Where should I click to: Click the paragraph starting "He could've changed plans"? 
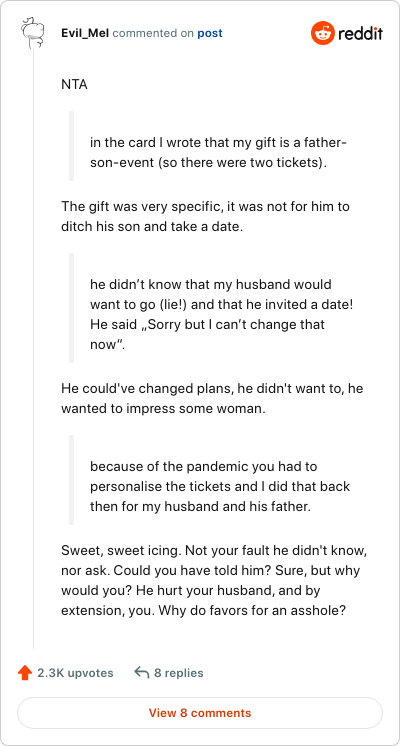pos(212,398)
